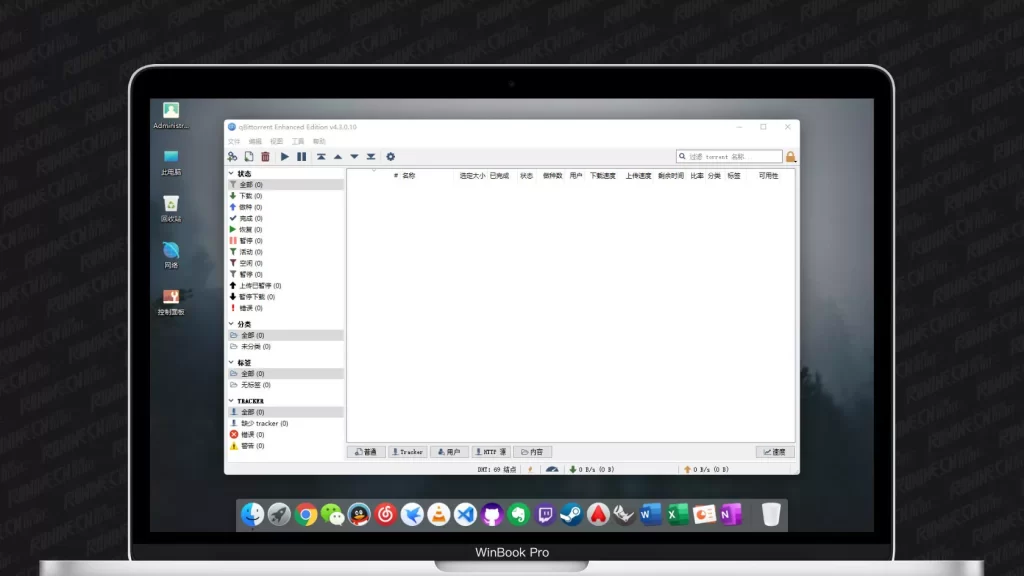Open Google Chrome from the dock
Screen dimensions: 1024x576
pyautogui.click(x=306, y=515)
